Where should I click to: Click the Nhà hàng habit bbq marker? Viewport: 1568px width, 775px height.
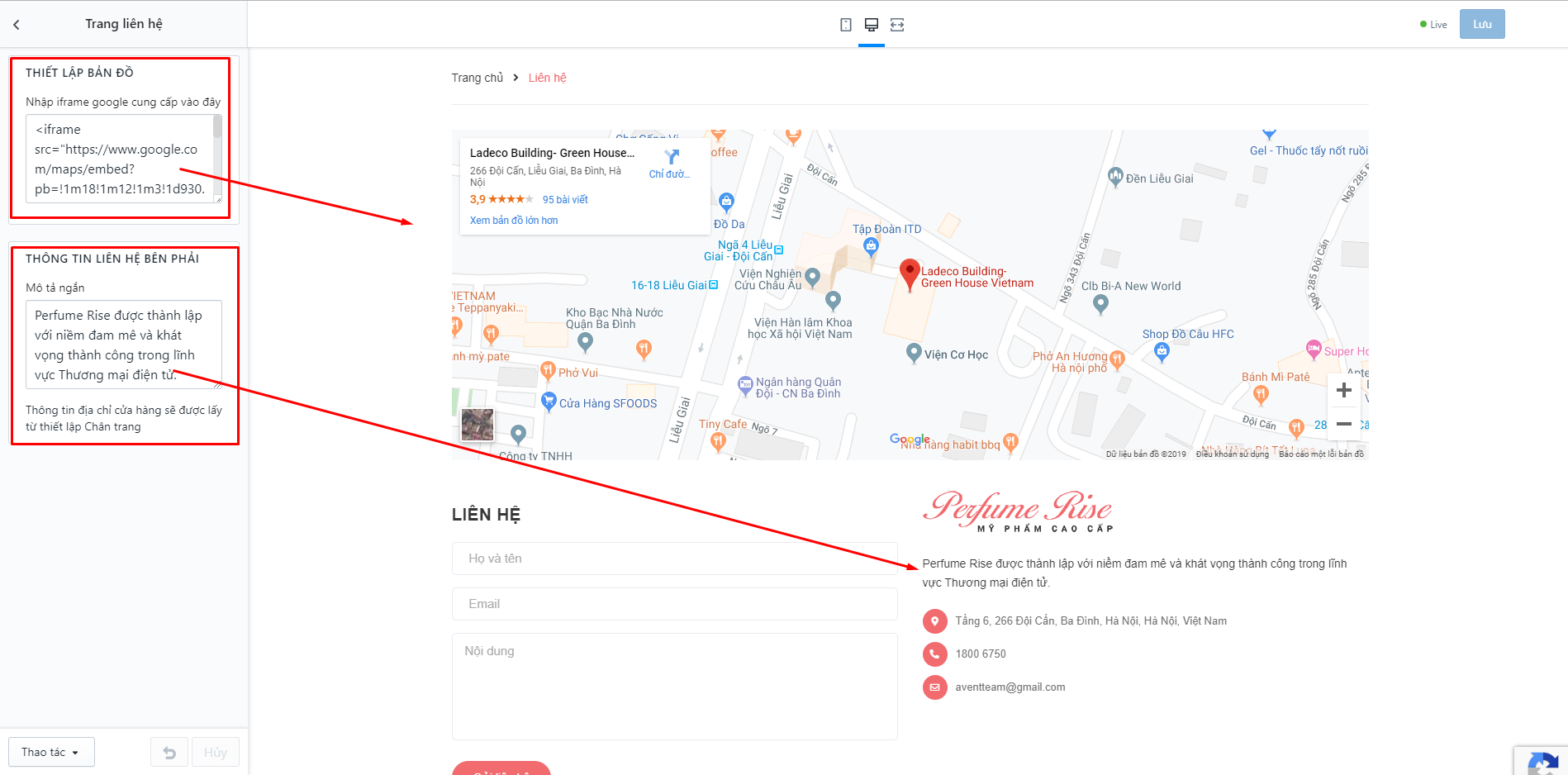click(1010, 443)
